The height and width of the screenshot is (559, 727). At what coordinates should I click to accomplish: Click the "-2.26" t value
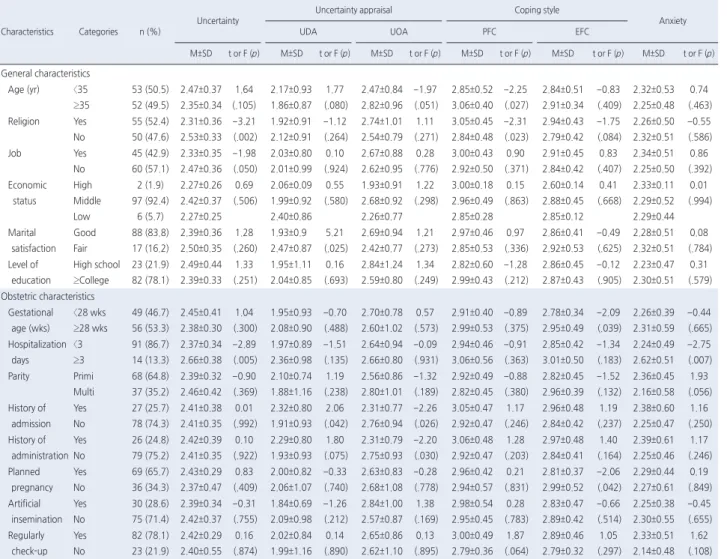[x=425, y=408]
